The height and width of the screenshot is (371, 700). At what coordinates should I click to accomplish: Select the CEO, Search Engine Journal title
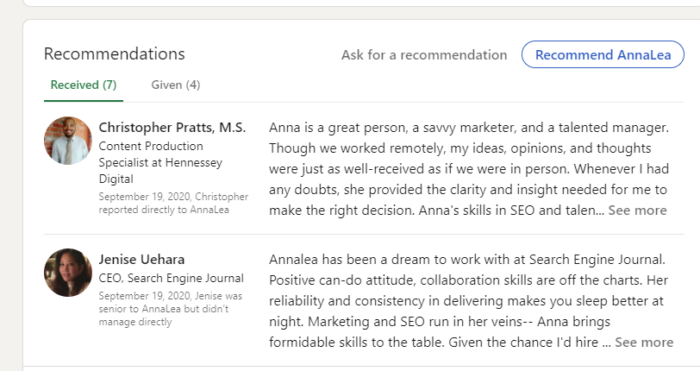point(171,278)
